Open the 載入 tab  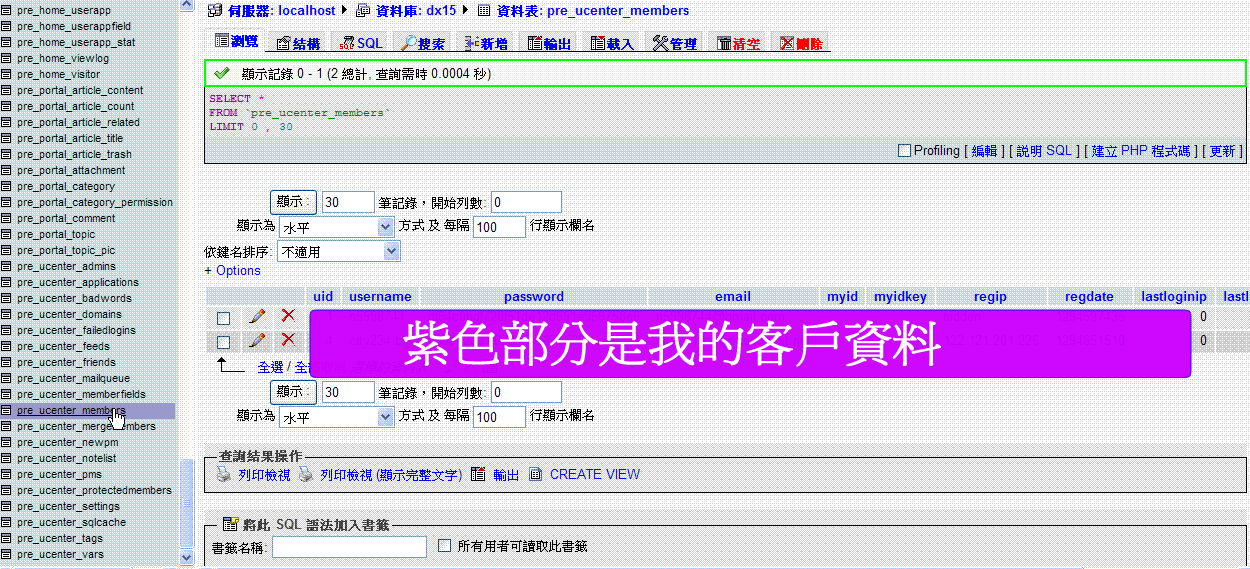pyautogui.click(x=612, y=43)
